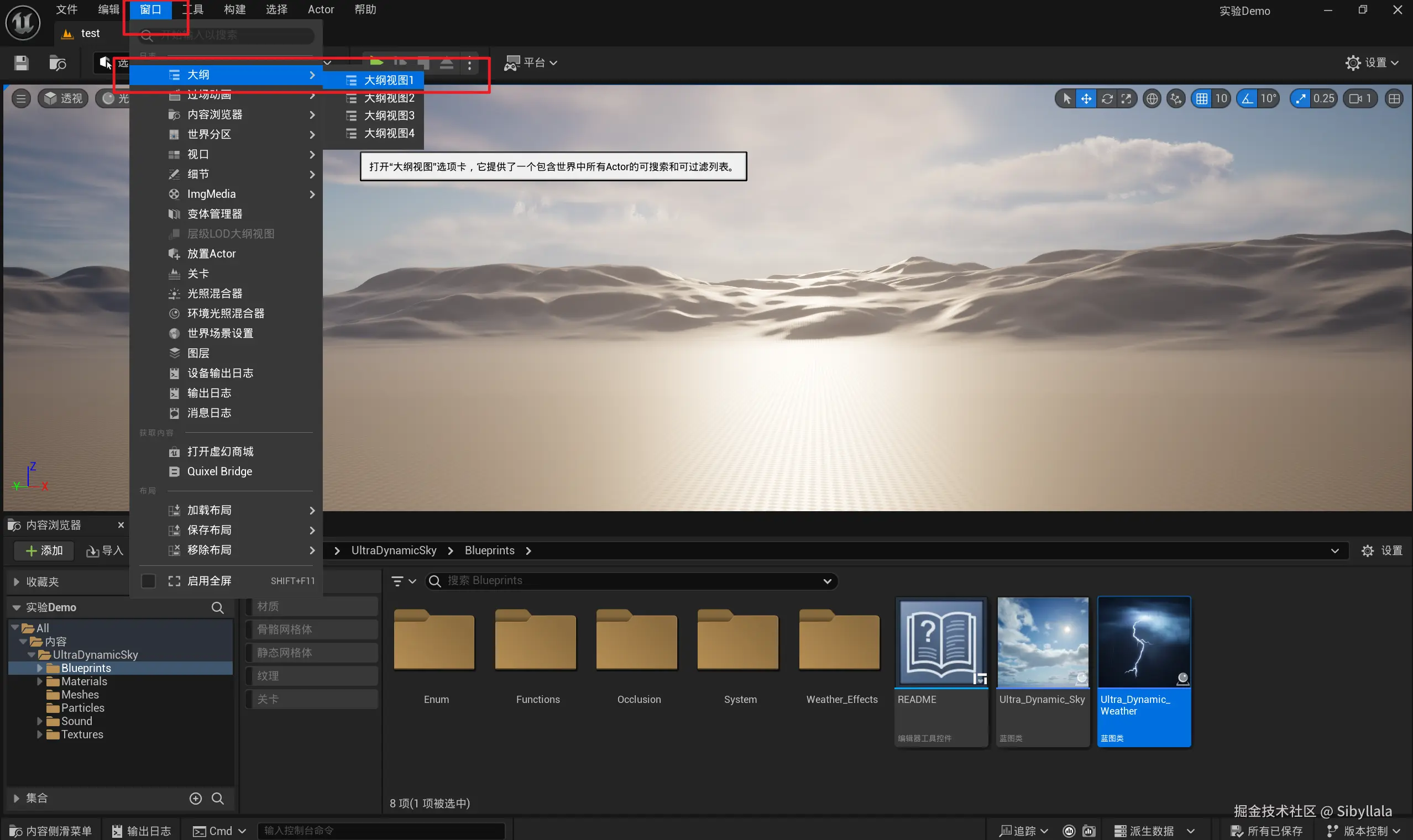
Task: Enable the 启用全屏 checkbox
Action: pos(148,581)
